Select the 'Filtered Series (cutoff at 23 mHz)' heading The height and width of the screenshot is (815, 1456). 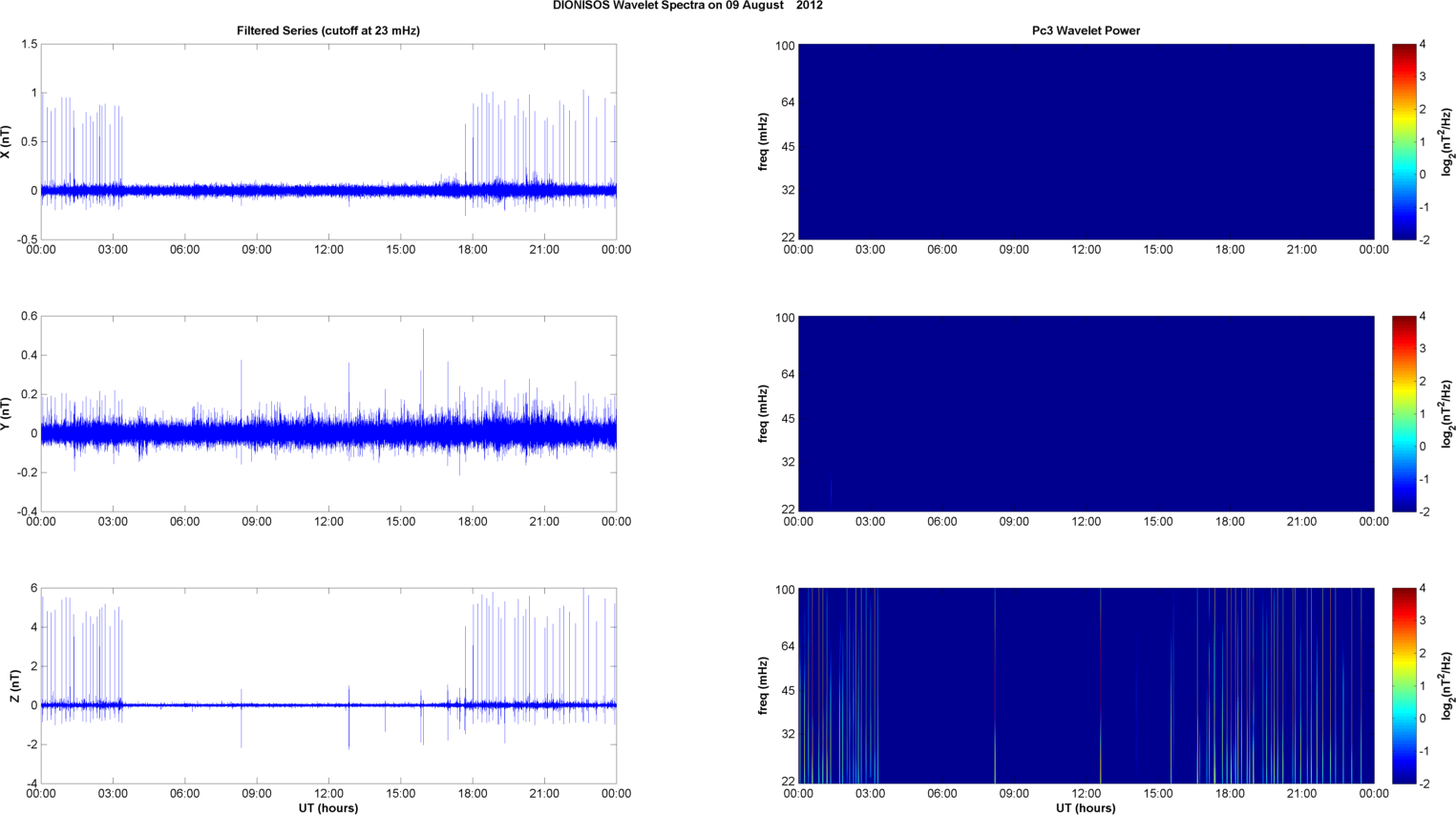pyautogui.click(x=328, y=31)
